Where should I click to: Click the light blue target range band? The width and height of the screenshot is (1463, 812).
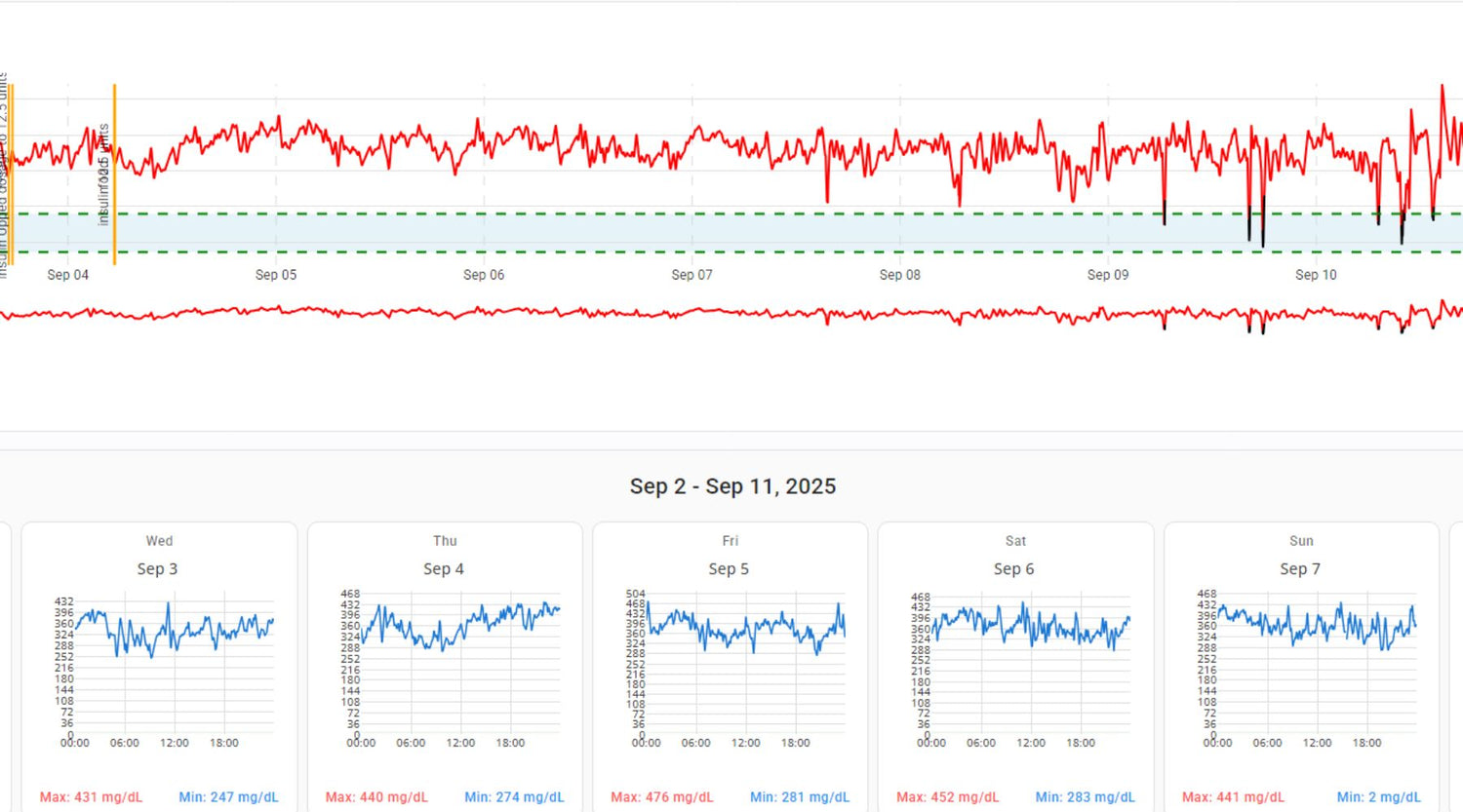click(731, 233)
